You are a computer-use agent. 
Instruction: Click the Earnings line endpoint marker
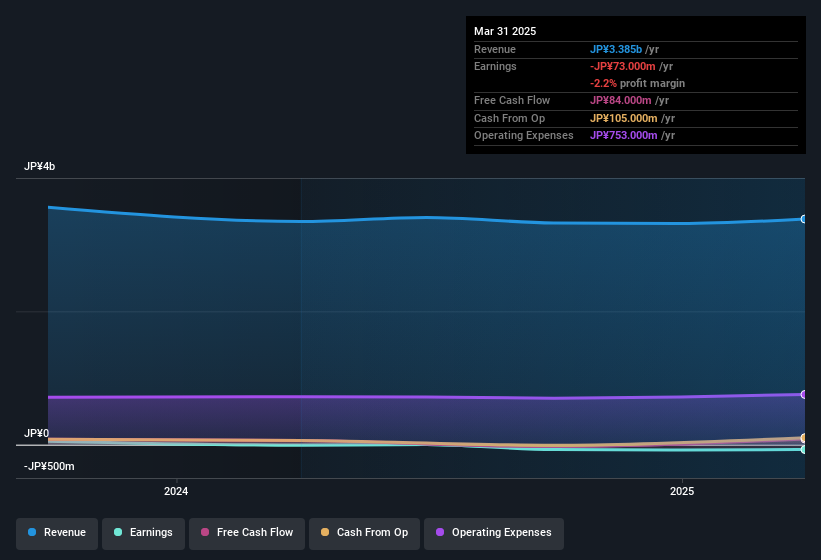[x=804, y=450]
